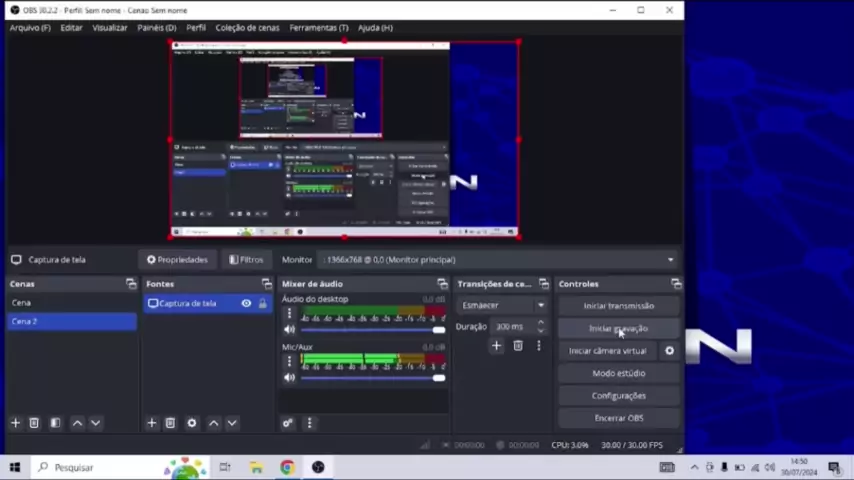Image resolution: width=854 pixels, height=480 pixels.
Task: Open notification center on taskbar
Action: pos(834,467)
